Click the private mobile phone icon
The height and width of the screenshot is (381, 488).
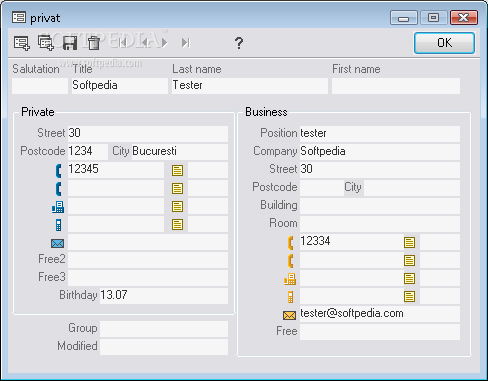58,225
